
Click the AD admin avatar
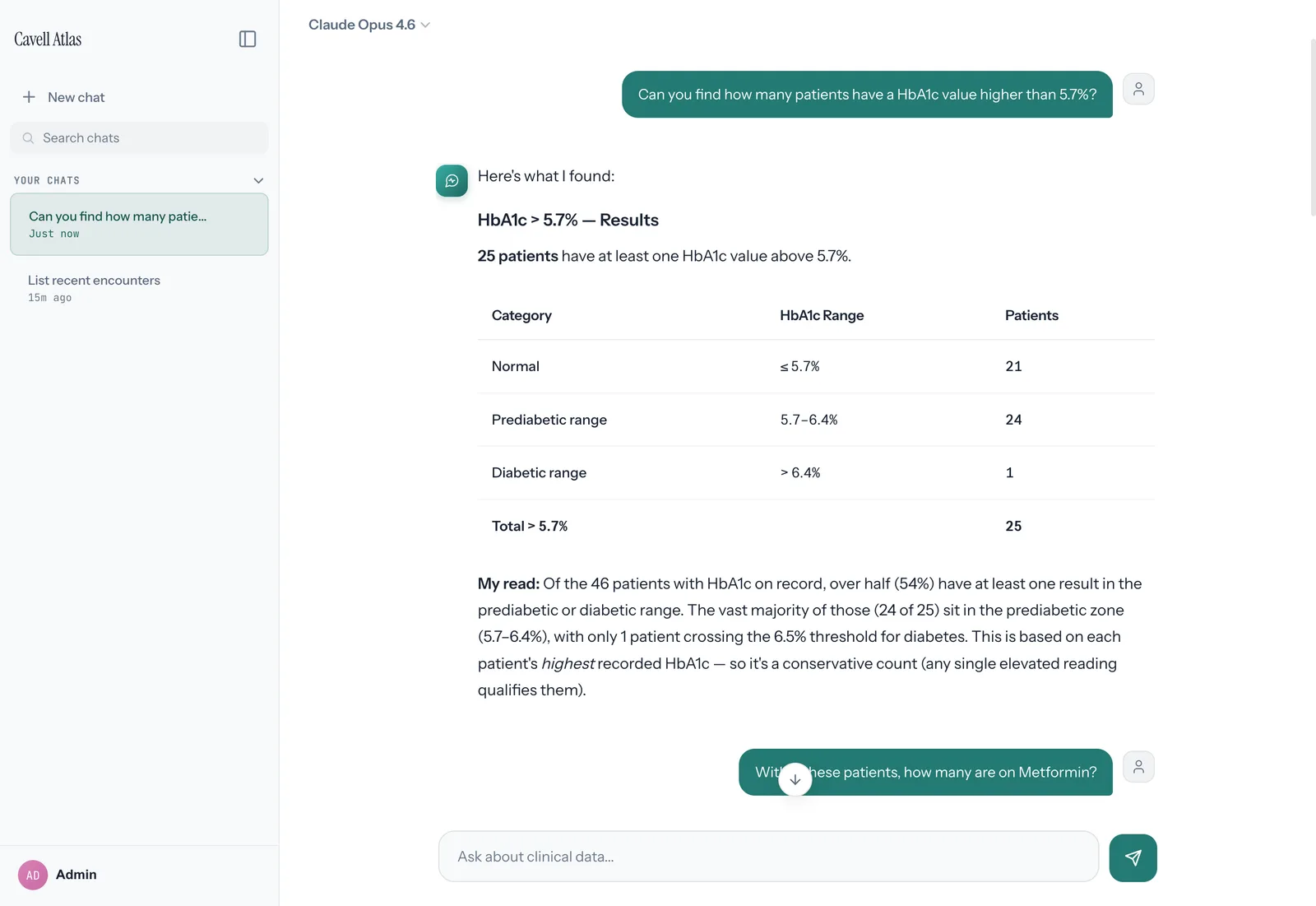point(33,875)
